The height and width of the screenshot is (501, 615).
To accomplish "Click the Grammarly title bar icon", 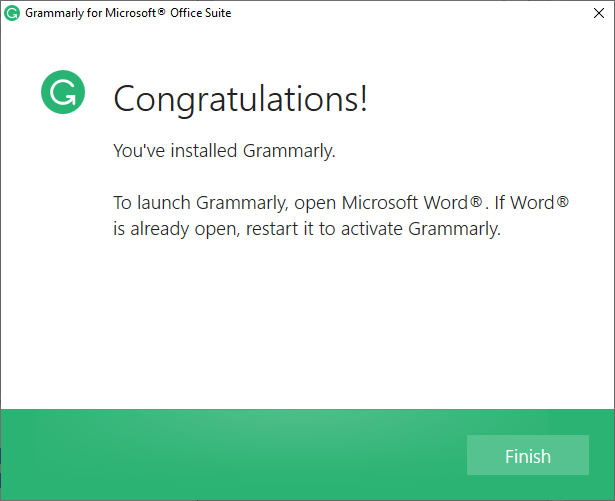I will click(12, 13).
